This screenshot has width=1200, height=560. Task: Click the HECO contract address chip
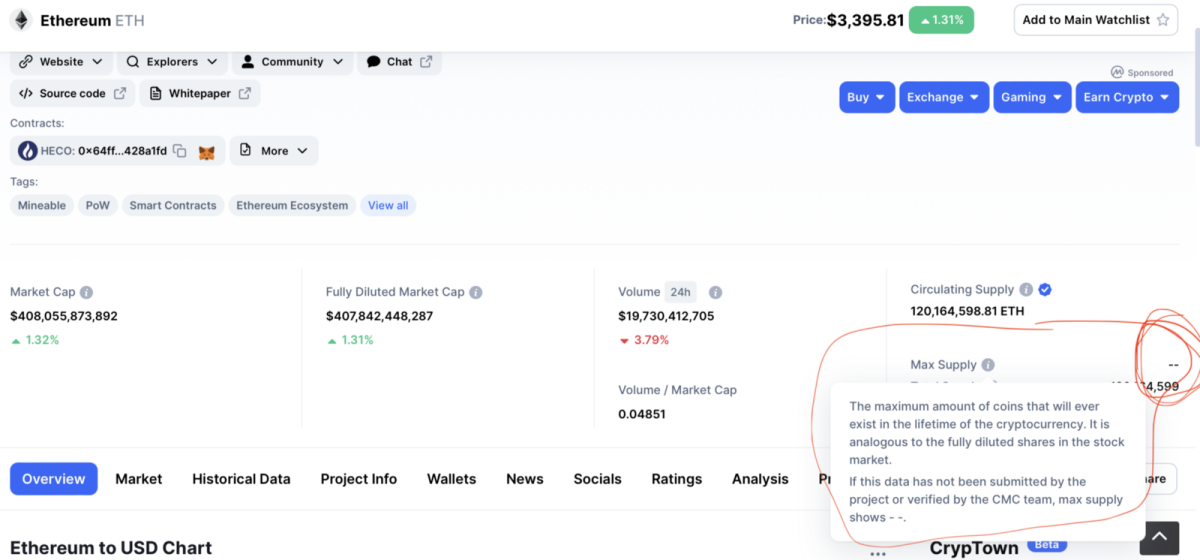pyautogui.click(x=118, y=151)
